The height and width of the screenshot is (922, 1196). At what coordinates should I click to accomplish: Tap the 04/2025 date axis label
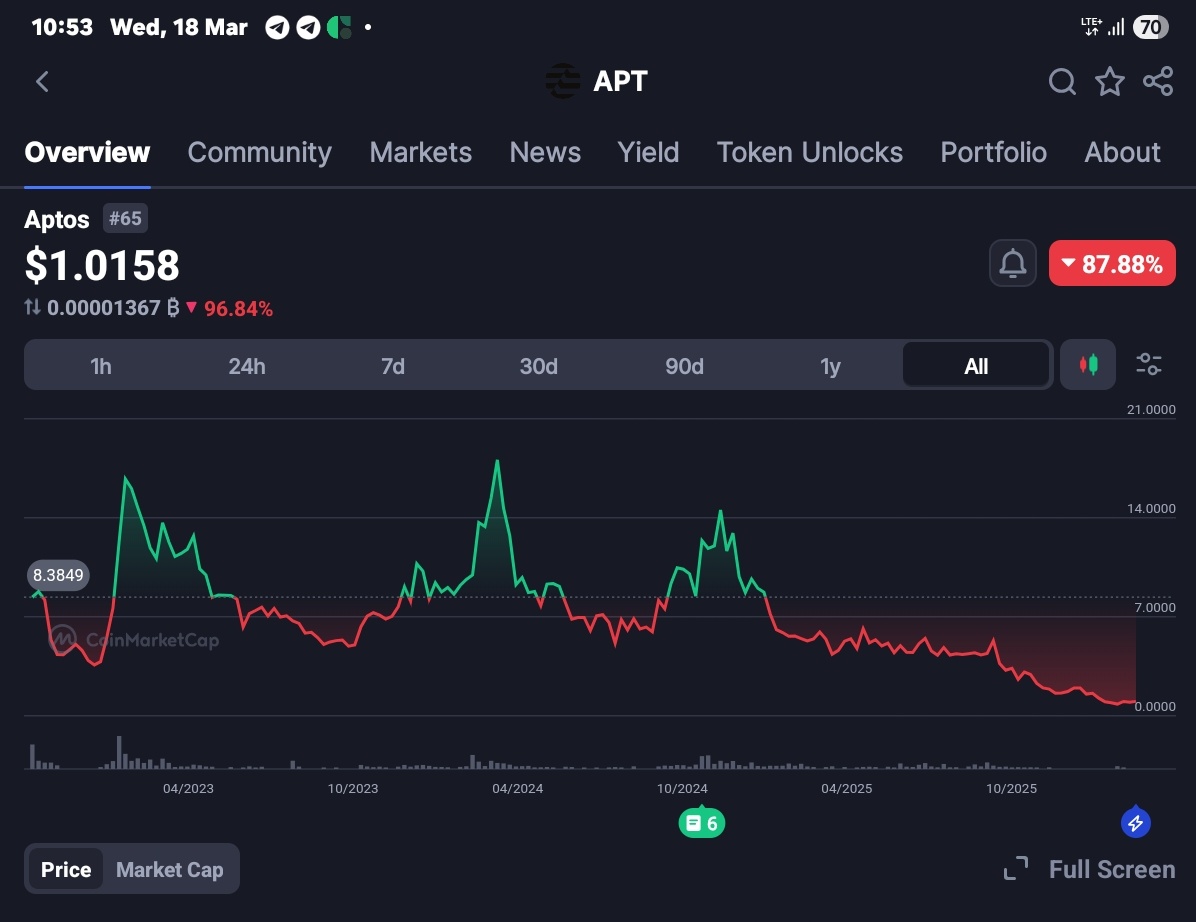(x=847, y=789)
